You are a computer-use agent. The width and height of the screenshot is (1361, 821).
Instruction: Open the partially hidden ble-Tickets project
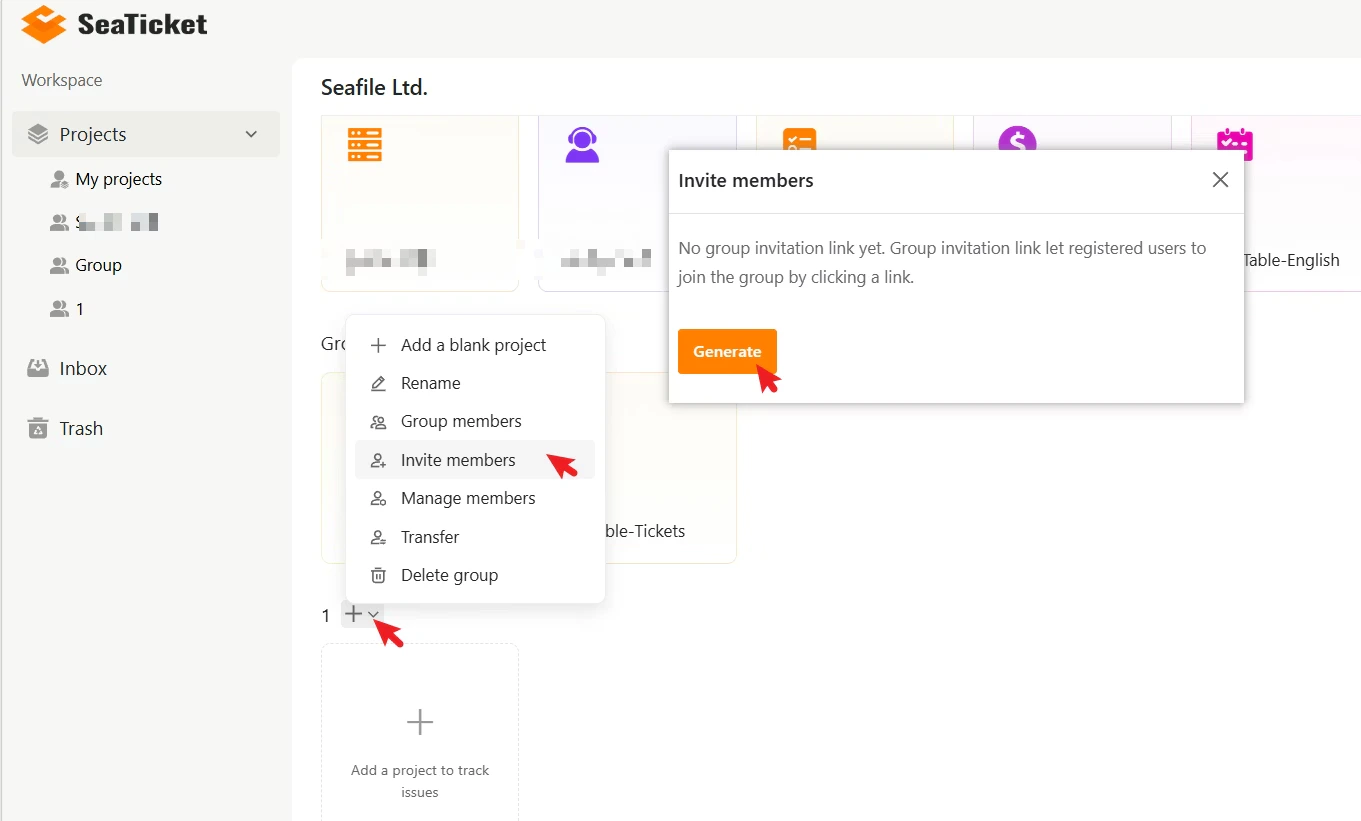[646, 531]
